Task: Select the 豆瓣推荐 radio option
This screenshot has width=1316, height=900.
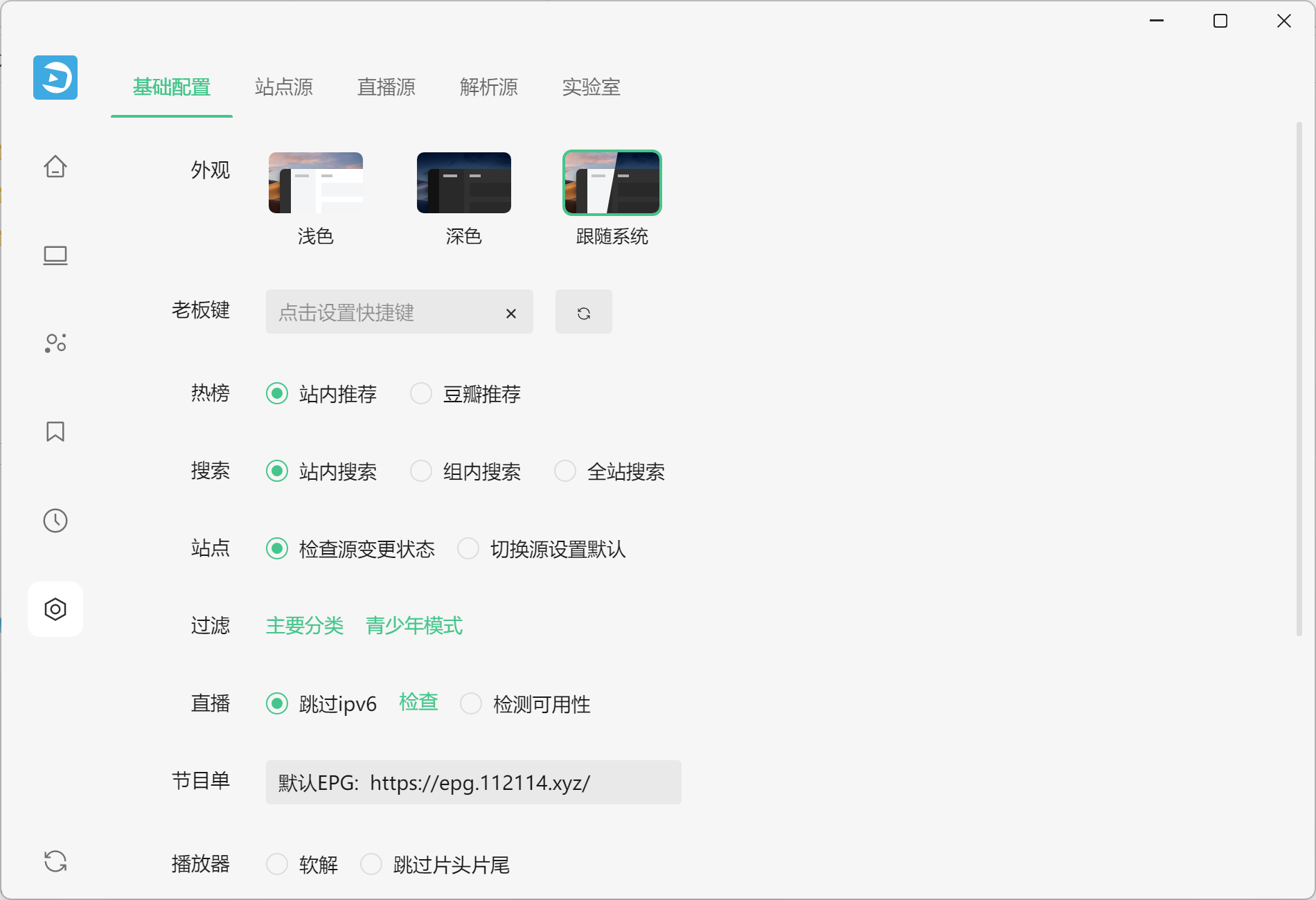Action: click(x=421, y=394)
